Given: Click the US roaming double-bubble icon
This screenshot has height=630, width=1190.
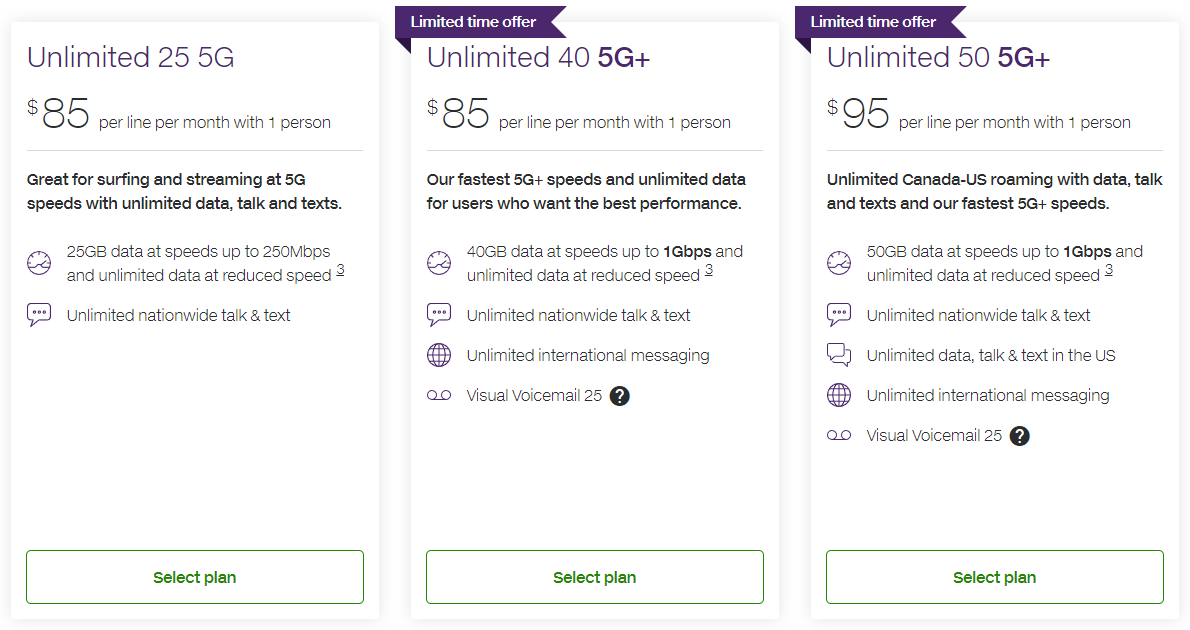Looking at the screenshot, I should (839, 355).
